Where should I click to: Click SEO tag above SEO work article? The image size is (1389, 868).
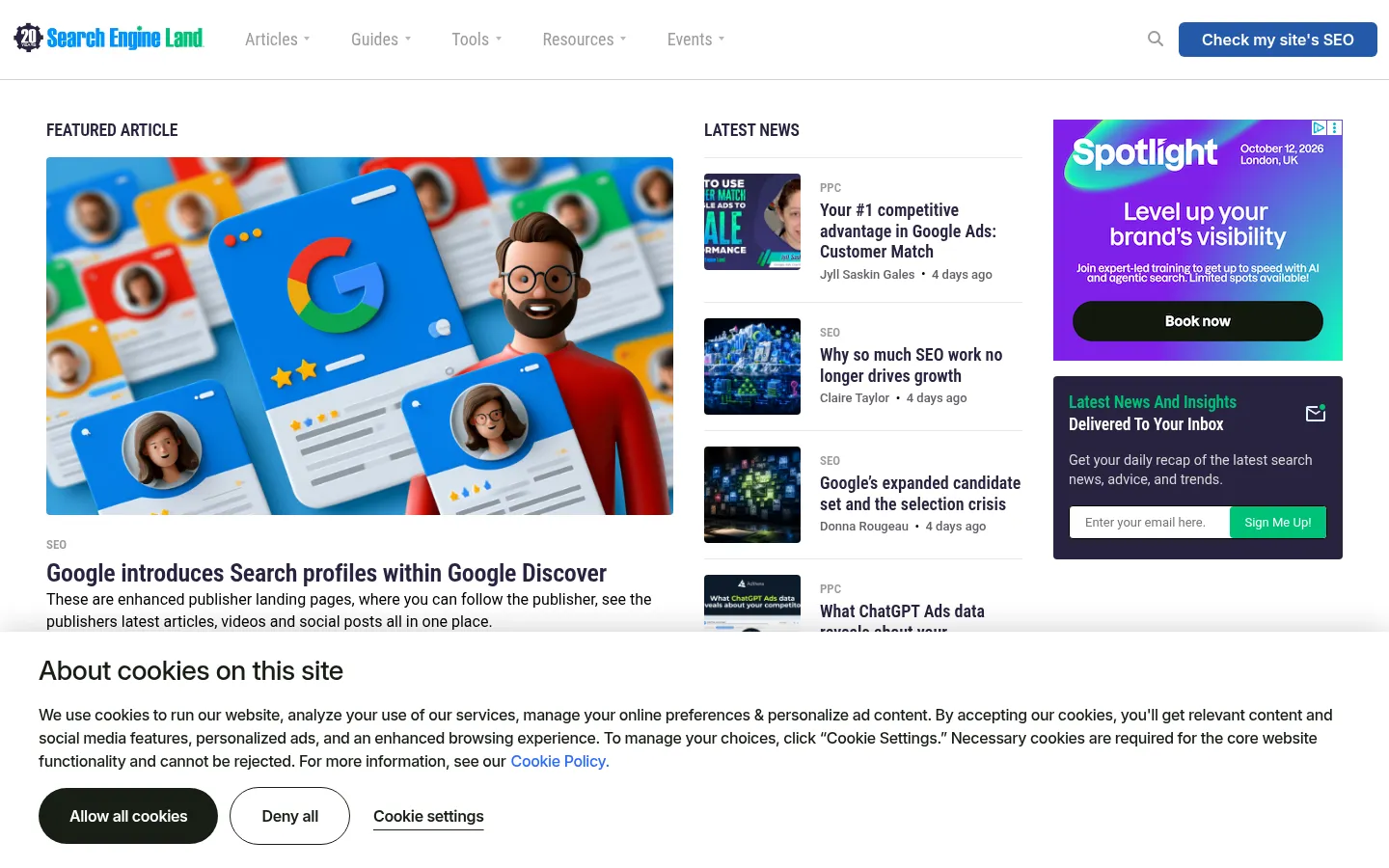(x=830, y=333)
